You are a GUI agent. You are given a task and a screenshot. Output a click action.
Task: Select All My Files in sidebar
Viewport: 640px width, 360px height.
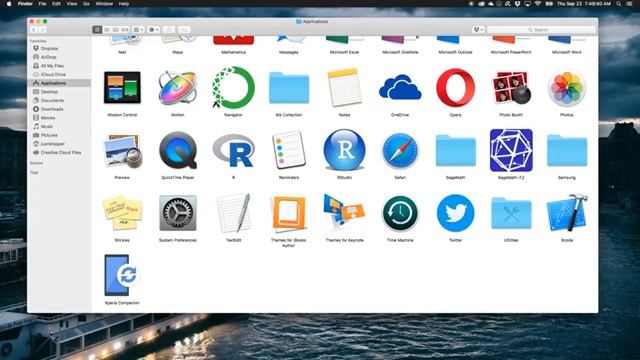point(52,66)
